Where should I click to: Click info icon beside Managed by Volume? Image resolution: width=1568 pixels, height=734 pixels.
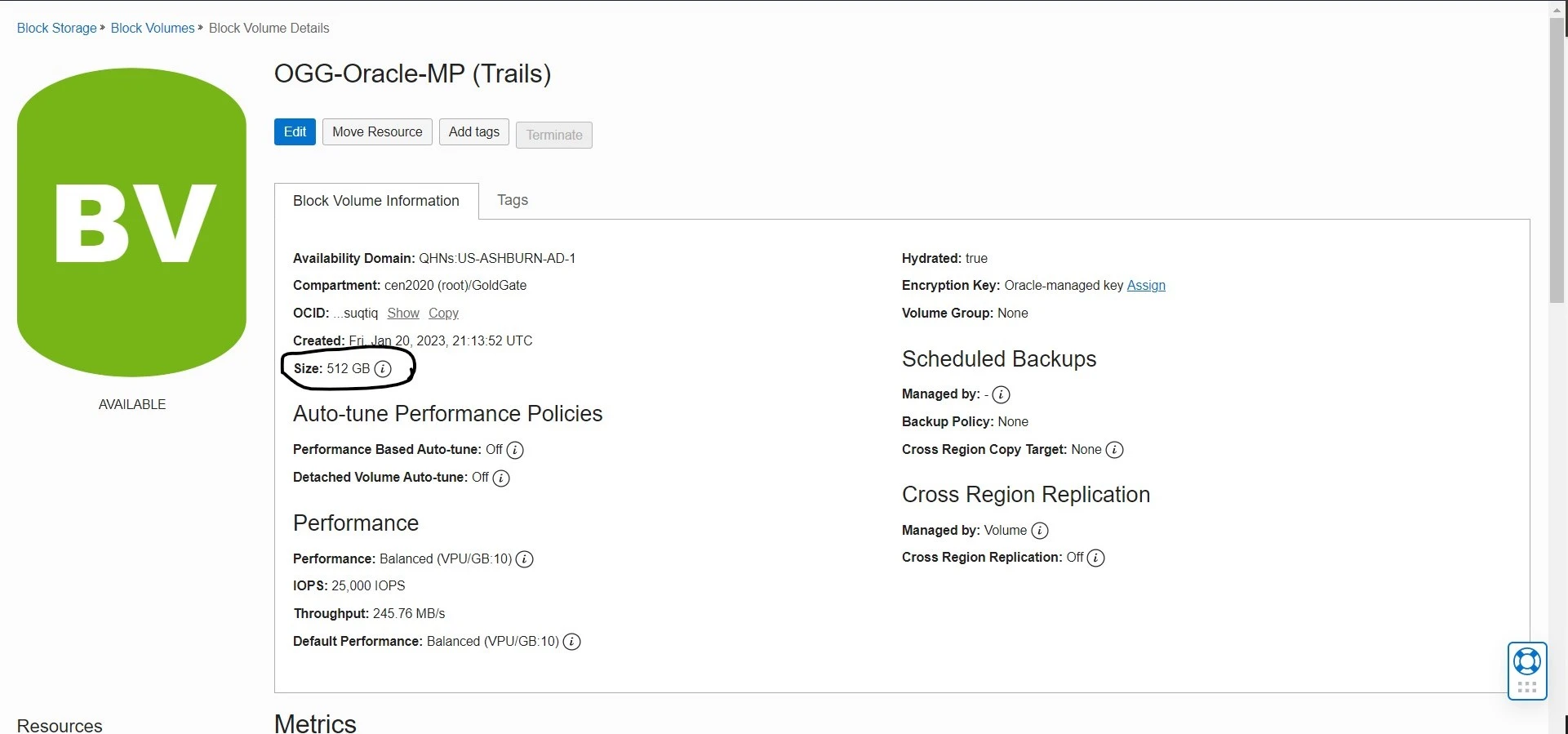1040,531
